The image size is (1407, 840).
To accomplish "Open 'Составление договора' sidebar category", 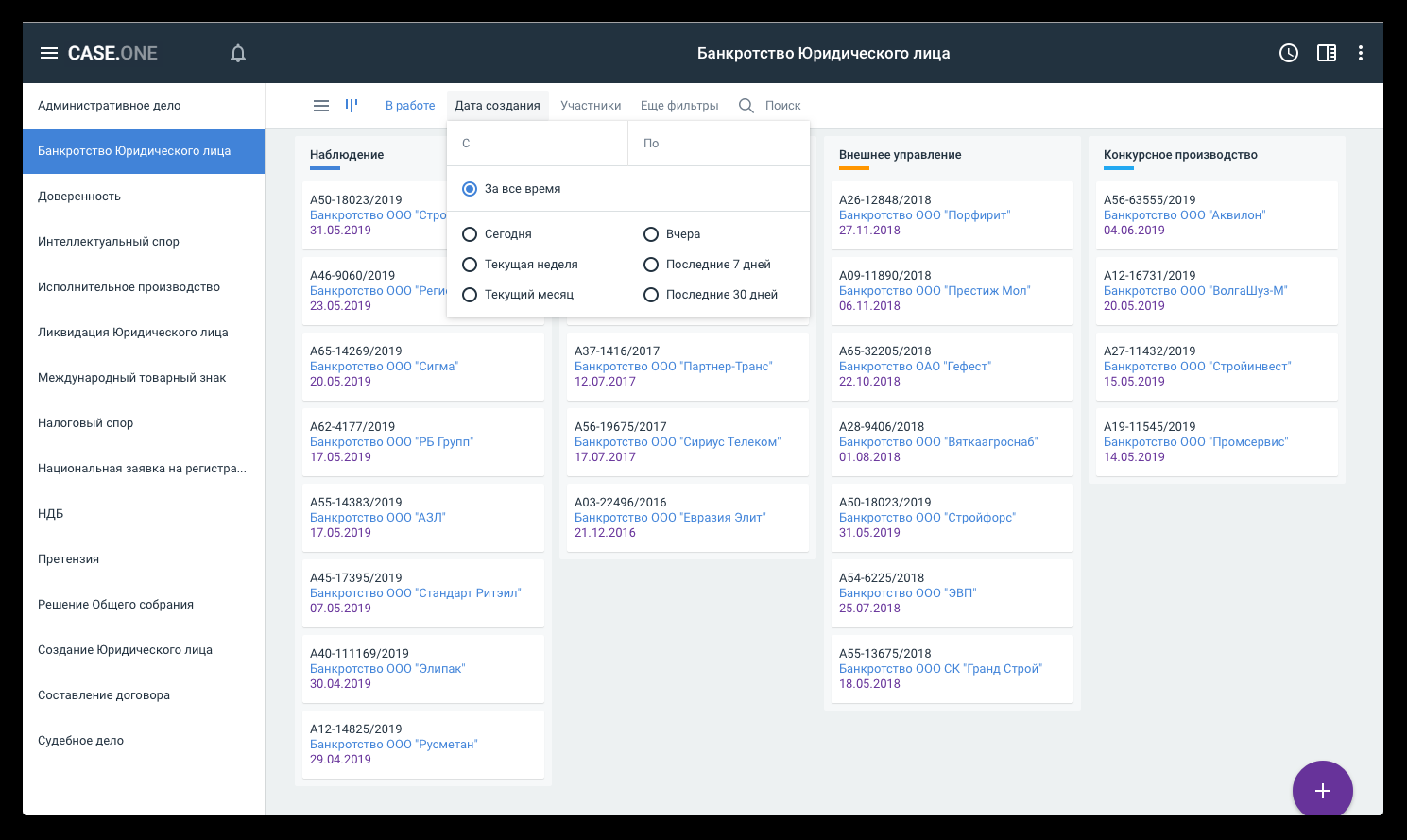I will 144,695.
